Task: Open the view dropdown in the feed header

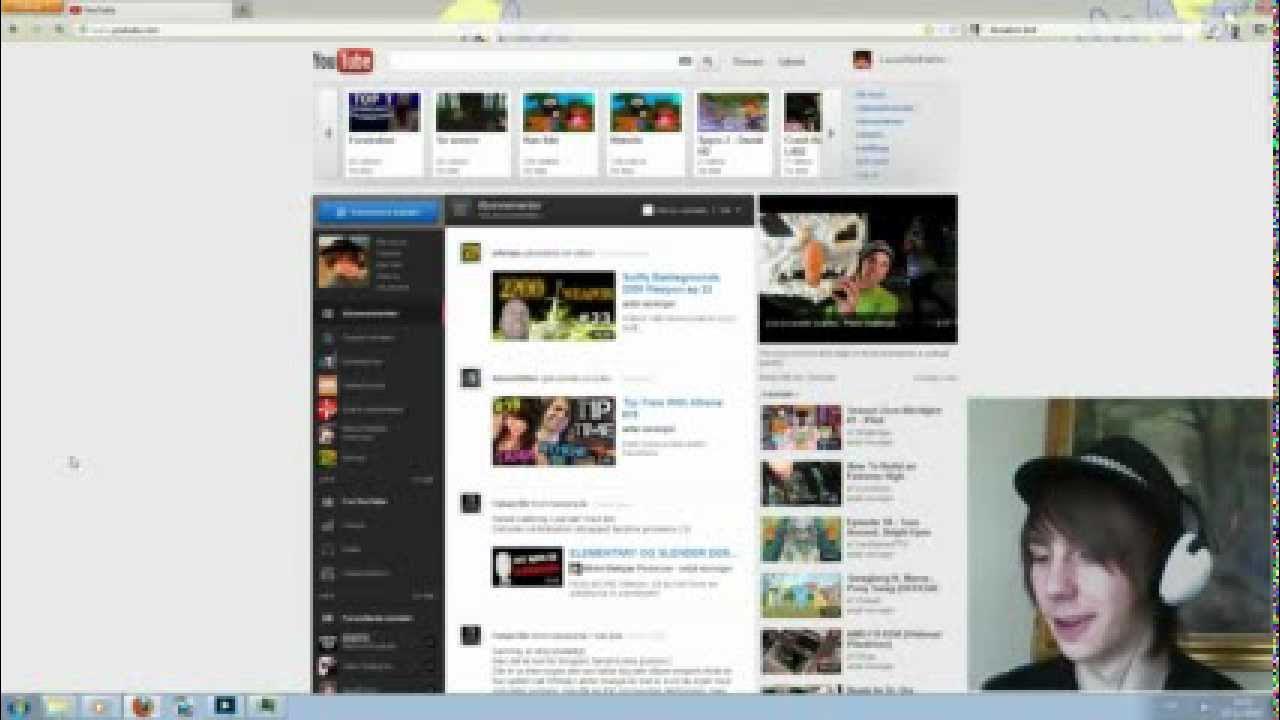Action: pyautogui.click(x=732, y=210)
